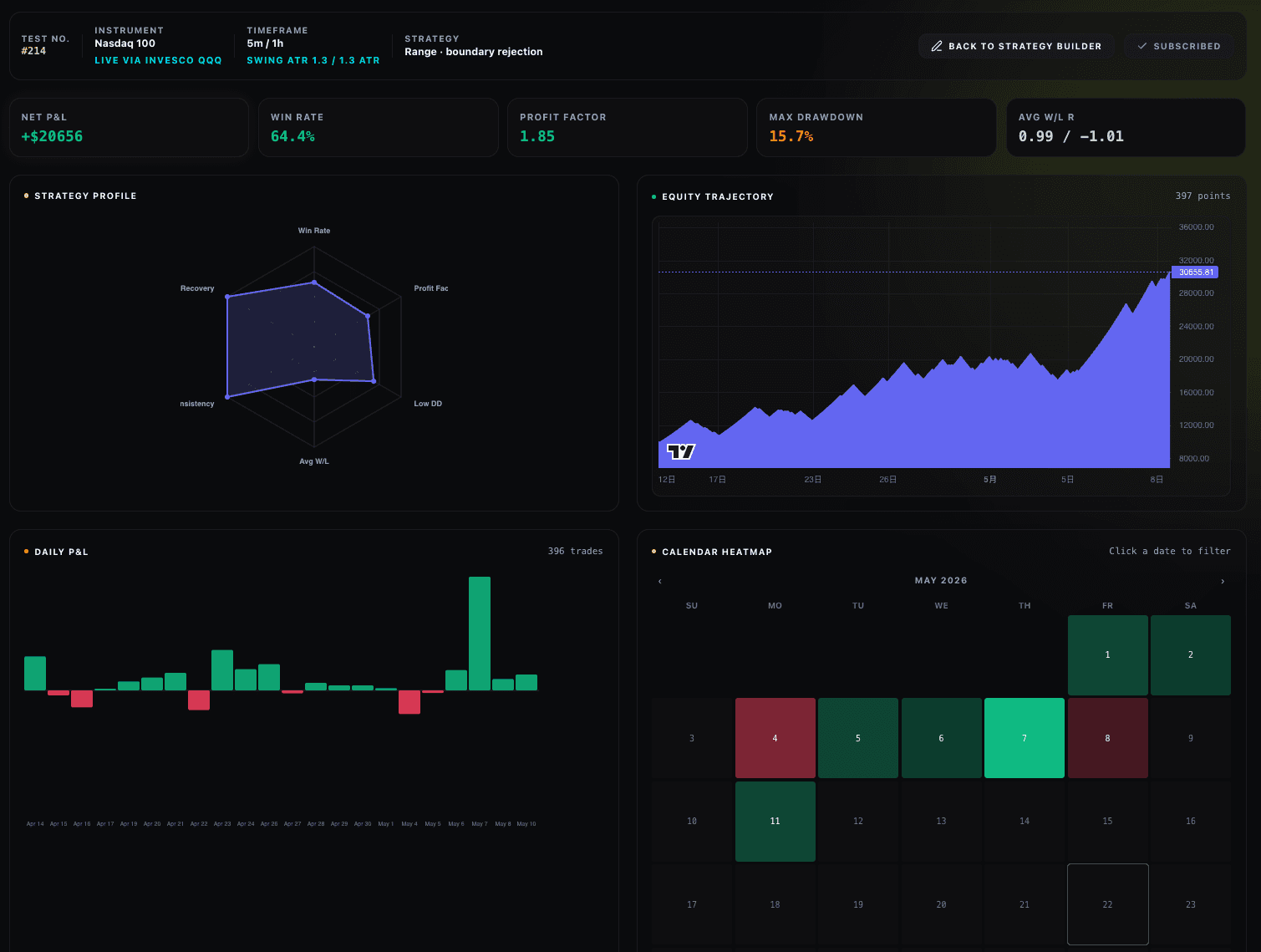Image resolution: width=1261 pixels, height=952 pixels.
Task: Click the Recovery radar axis label
Action: point(197,288)
